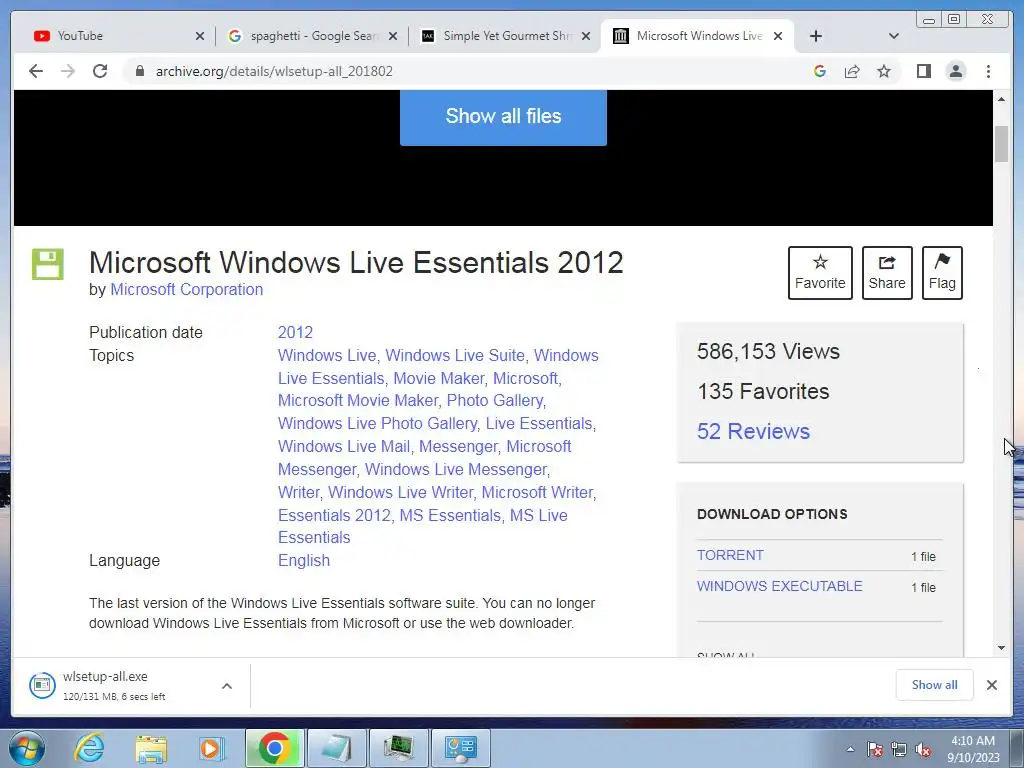Click the page vertical scrollbar thumb
The width and height of the screenshot is (1024, 768).
pos(1002,144)
